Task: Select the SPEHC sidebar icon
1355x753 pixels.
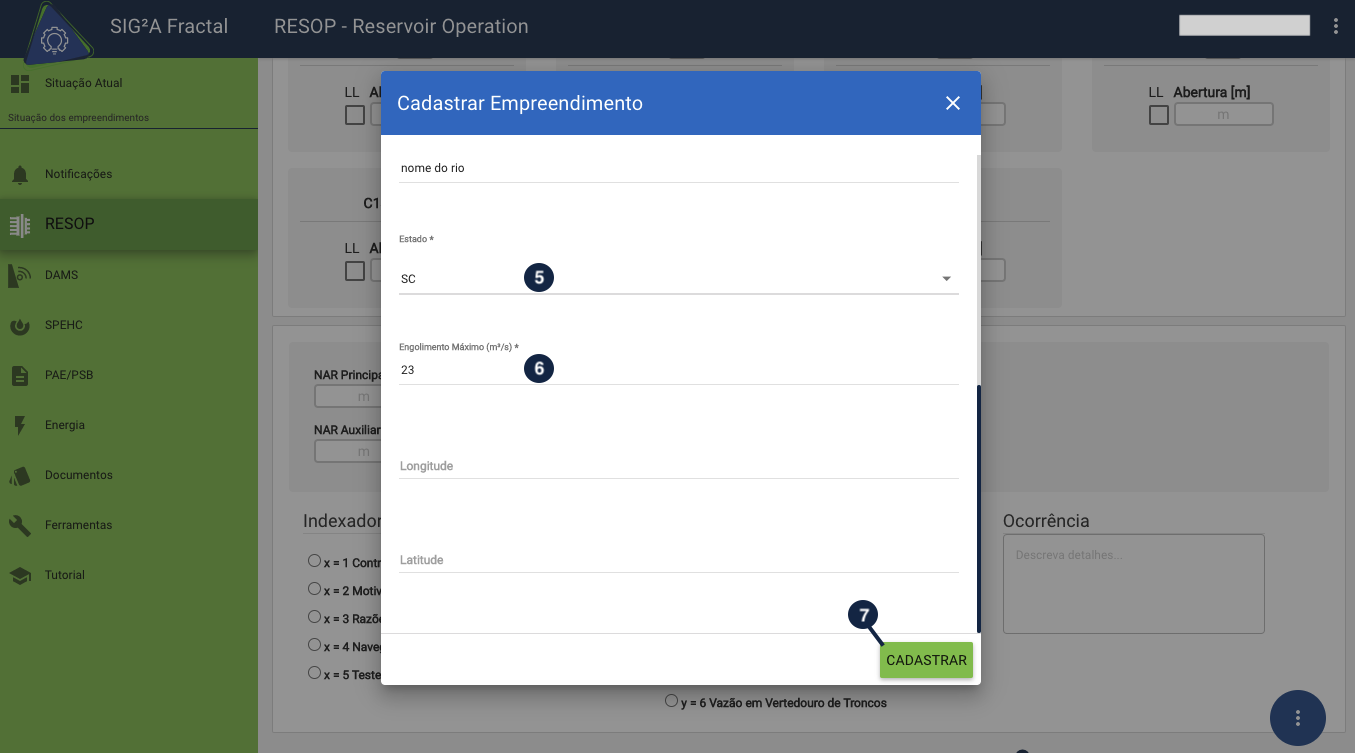Action: coord(20,326)
